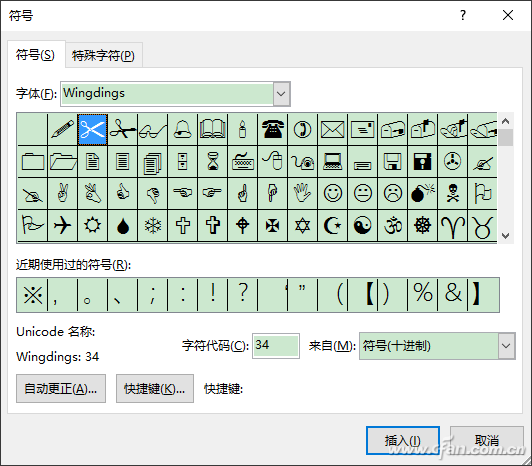Pick the black telephone symbol
The height and width of the screenshot is (466, 532).
pyautogui.click(x=272, y=129)
